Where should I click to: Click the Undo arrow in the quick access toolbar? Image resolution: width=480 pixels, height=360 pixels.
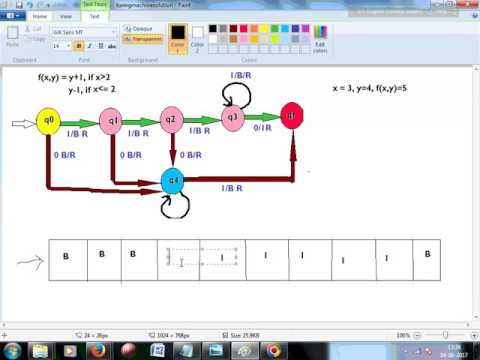30,5
